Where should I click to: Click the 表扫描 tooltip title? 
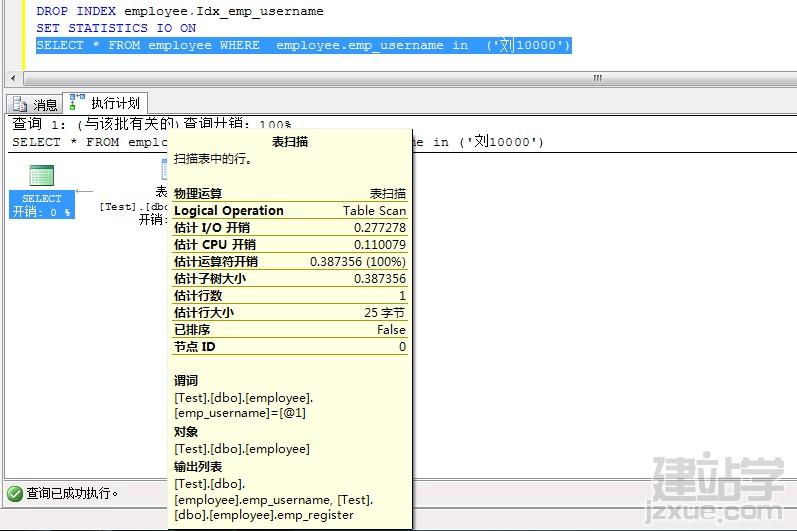(290, 142)
